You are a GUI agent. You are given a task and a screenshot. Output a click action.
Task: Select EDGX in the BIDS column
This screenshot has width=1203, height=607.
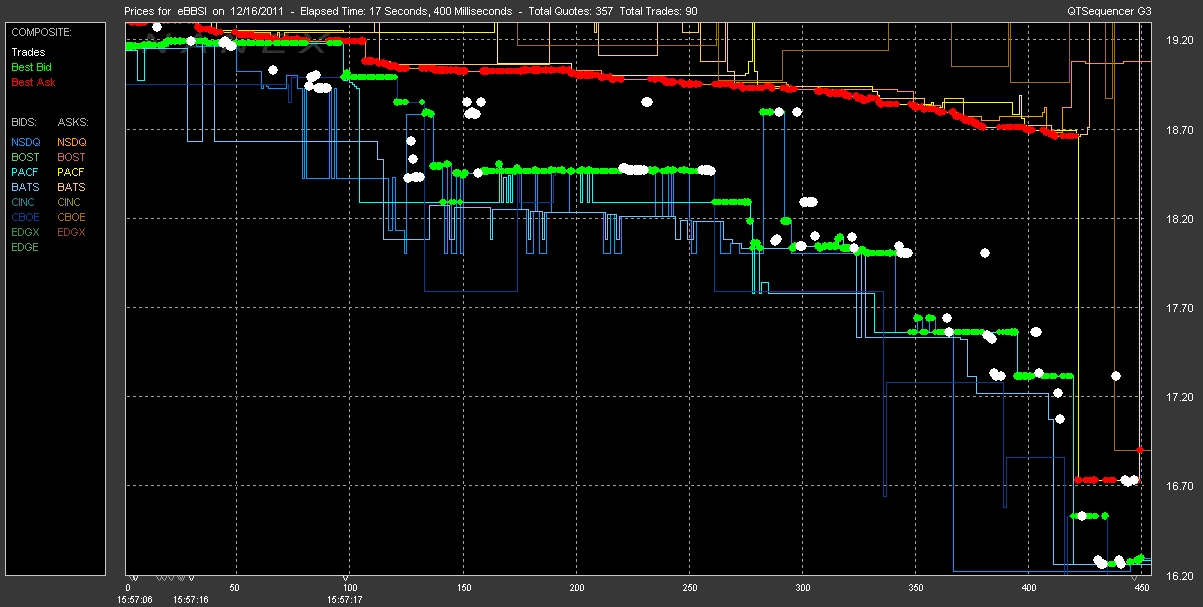coord(26,232)
